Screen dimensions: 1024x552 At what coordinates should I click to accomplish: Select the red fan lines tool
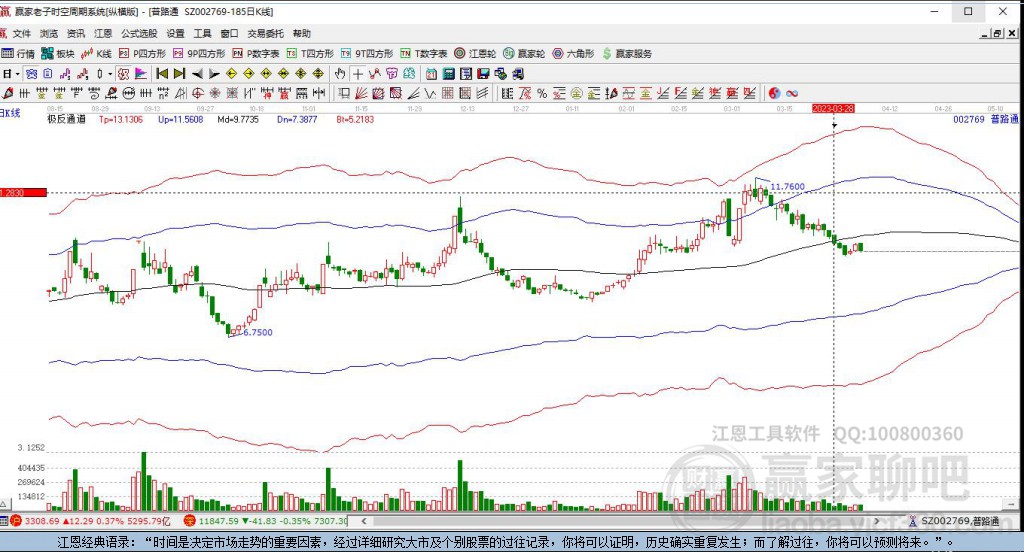tap(360, 93)
